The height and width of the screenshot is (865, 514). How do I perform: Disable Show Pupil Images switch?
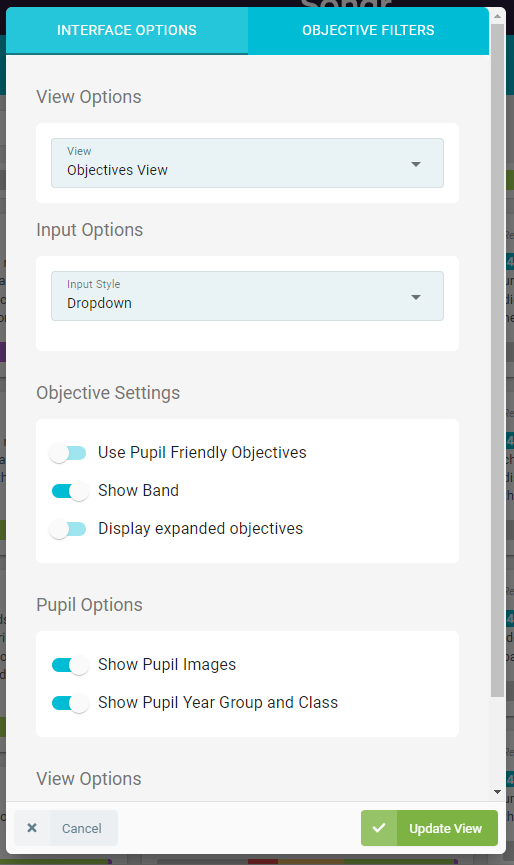(x=69, y=665)
